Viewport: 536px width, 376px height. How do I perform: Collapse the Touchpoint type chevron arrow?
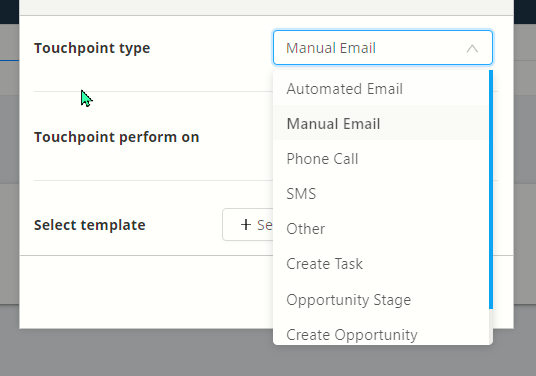click(x=472, y=49)
